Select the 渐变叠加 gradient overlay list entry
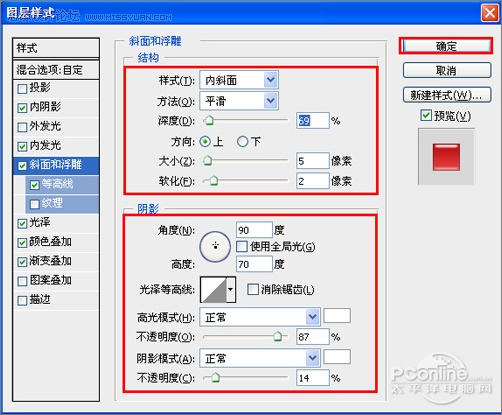The width and height of the screenshot is (502, 415). tap(56, 262)
